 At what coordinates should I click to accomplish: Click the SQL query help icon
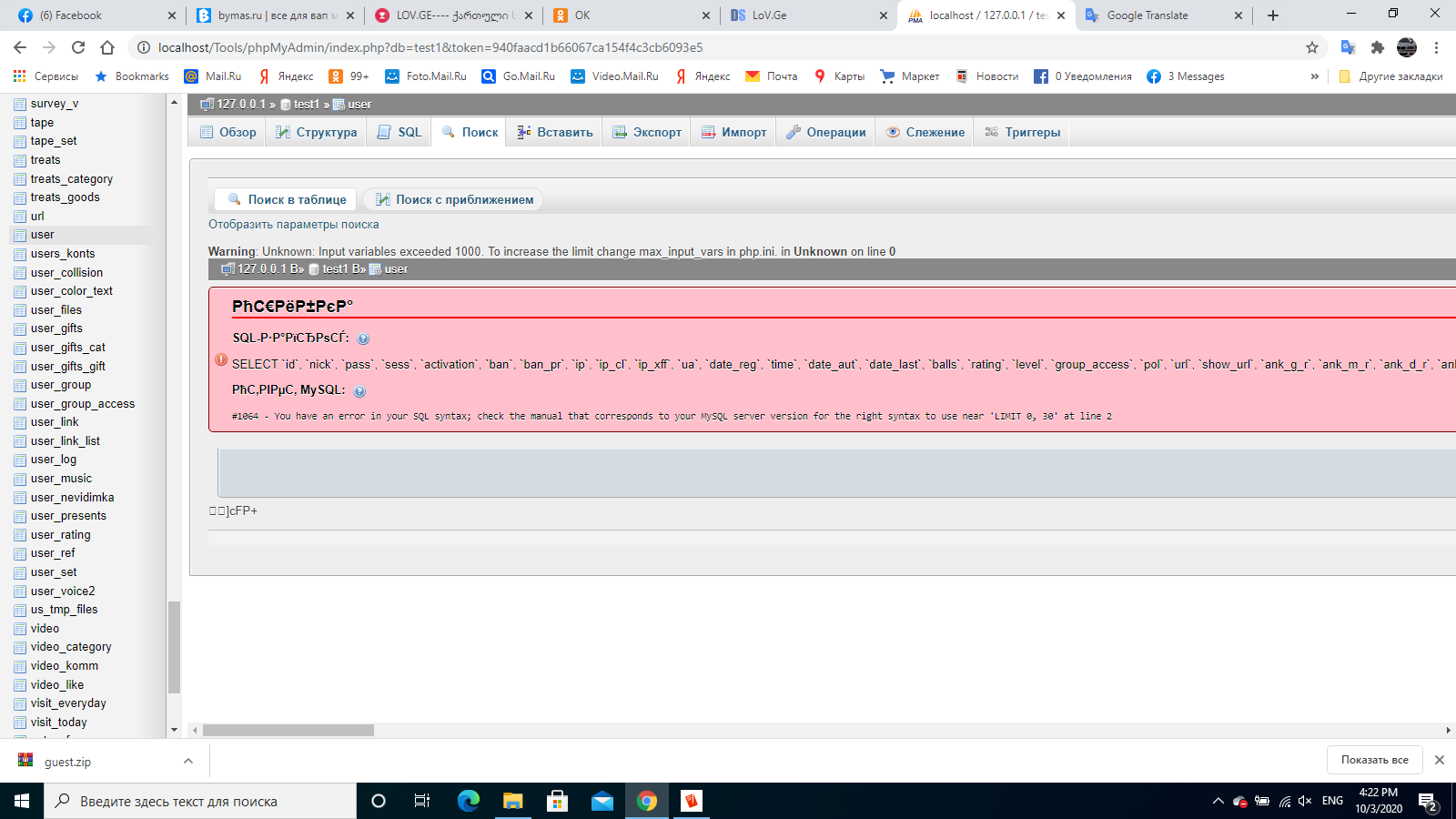363,339
